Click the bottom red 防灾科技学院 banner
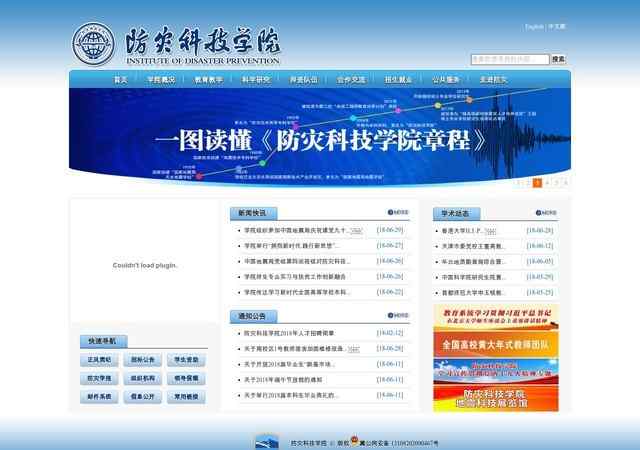The image size is (640, 450). [496, 399]
